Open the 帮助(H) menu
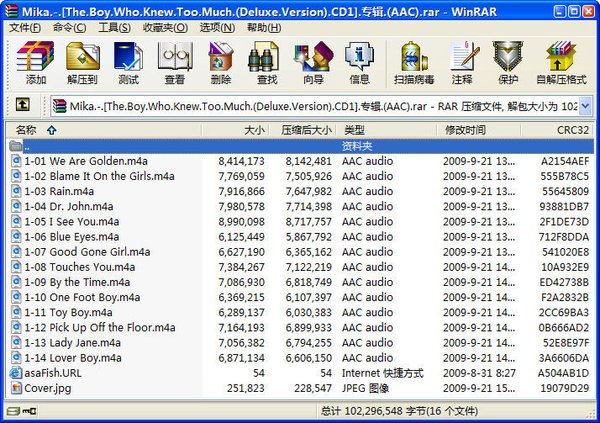This screenshot has width=600, height=423. [x=264, y=28]
